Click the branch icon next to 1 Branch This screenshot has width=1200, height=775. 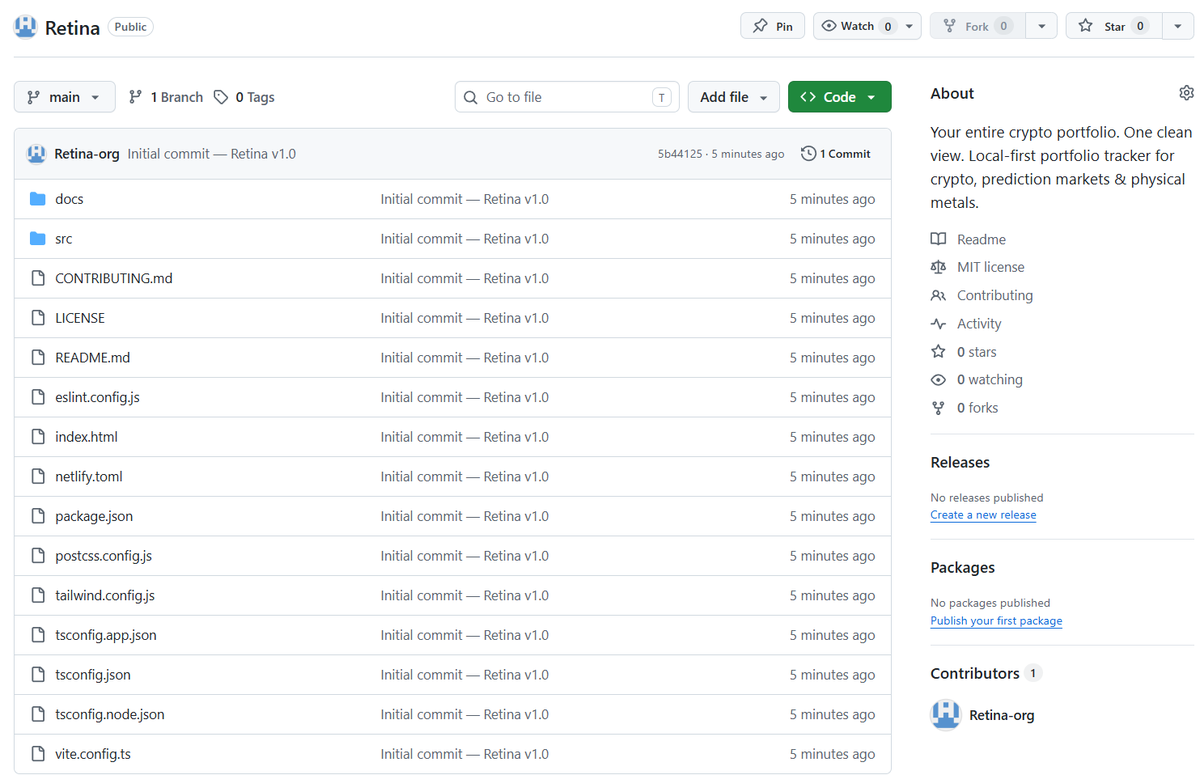click(x=135, y=97)
